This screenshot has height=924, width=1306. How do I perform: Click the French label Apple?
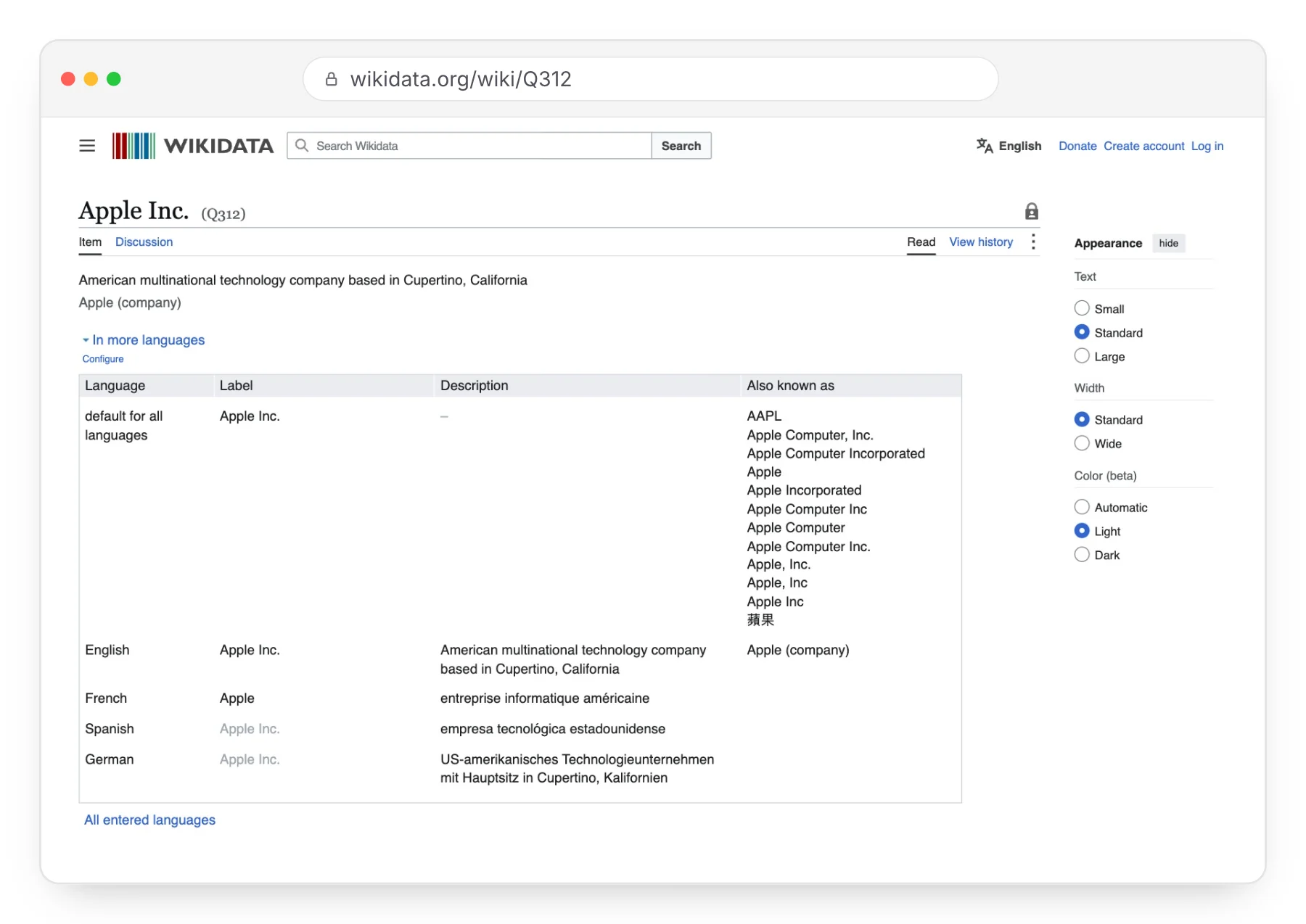tap(237, 698)
